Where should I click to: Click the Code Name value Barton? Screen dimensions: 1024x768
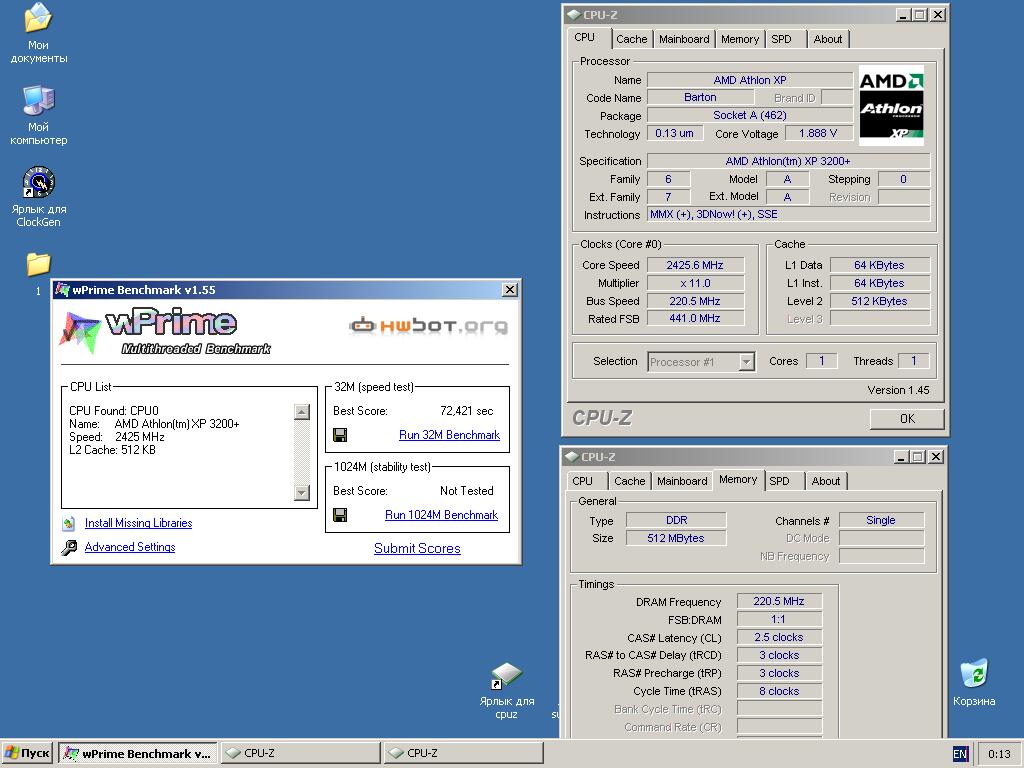pyautogui.click(x=700, y=97)
